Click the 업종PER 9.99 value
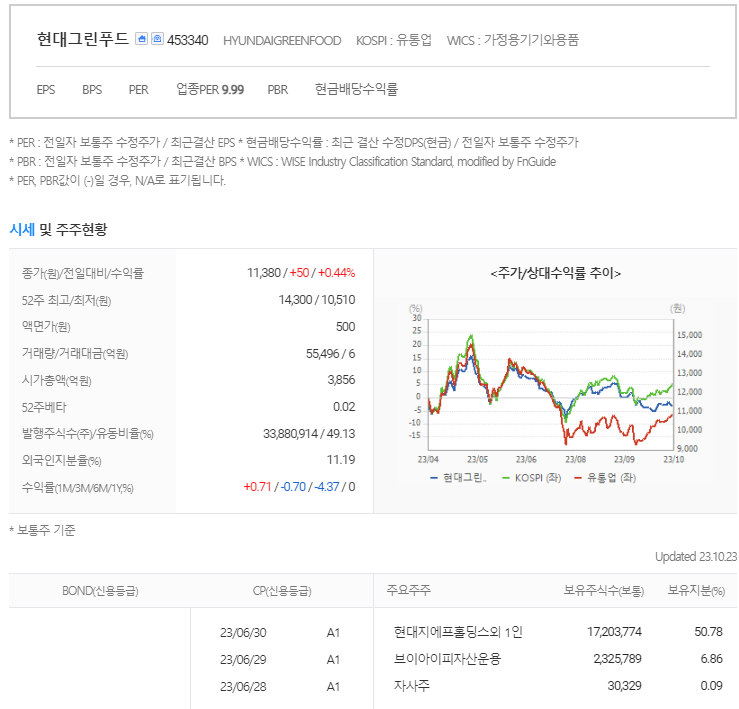The image size is (739, 709). pyautogui.click(x=210, y=89)
